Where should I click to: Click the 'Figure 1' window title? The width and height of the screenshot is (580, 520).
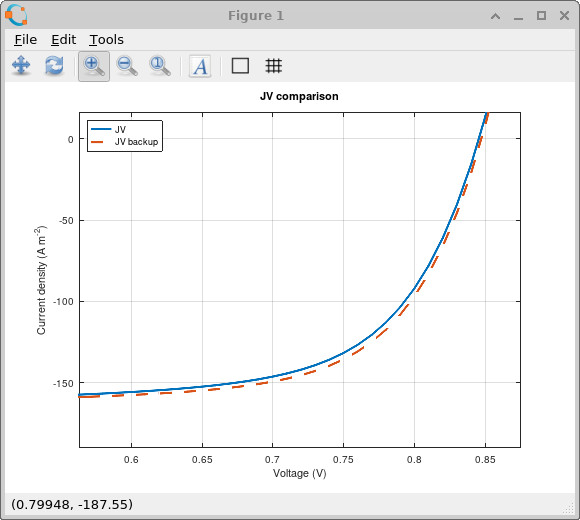coord(256,16)
